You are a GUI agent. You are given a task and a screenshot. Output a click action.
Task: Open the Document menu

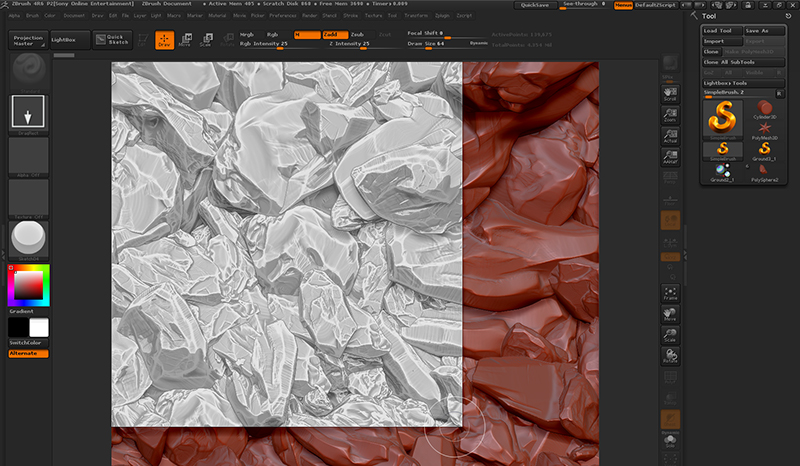click(x=74, y=16)
